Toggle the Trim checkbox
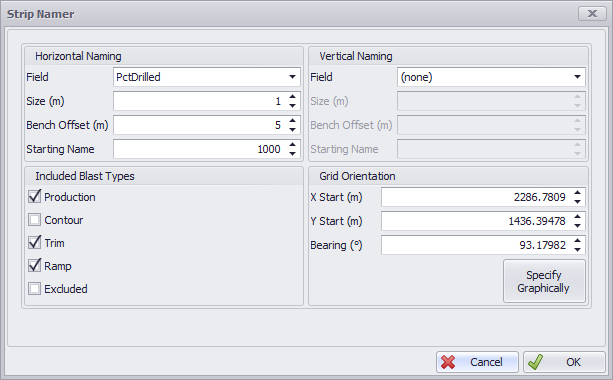The height and width of the screenshot is (380, 613). [x=34, y=242]
